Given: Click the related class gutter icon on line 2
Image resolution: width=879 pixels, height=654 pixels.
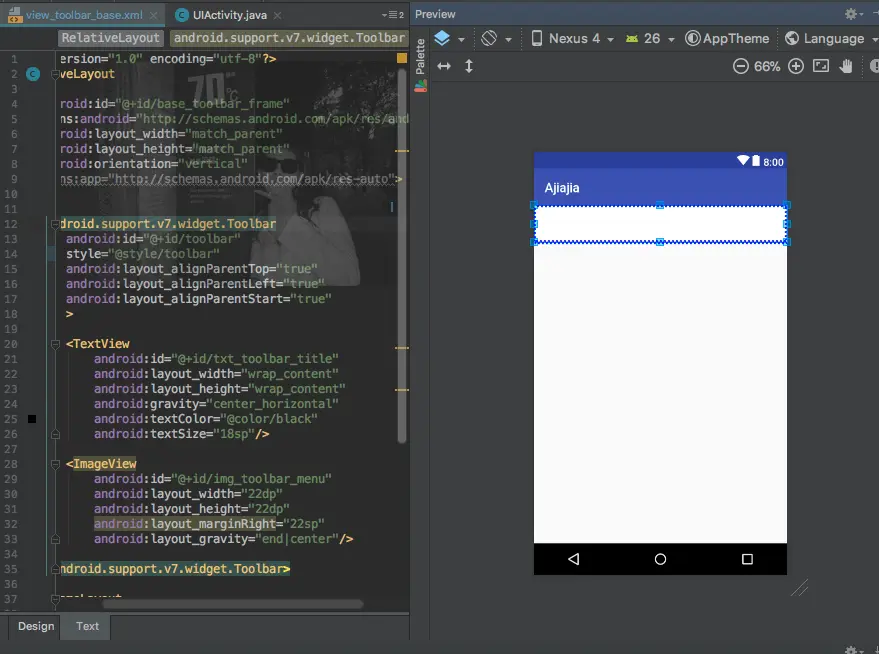Looking at the screenshot, I should [x=33, y=74].
